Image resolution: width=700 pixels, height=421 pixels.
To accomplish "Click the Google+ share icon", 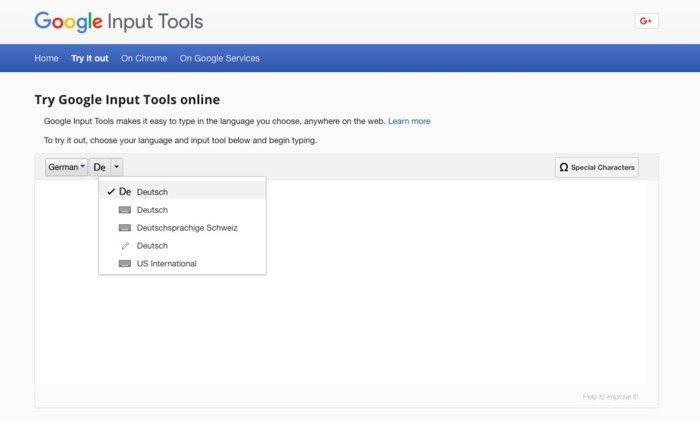I will [646, 21].
